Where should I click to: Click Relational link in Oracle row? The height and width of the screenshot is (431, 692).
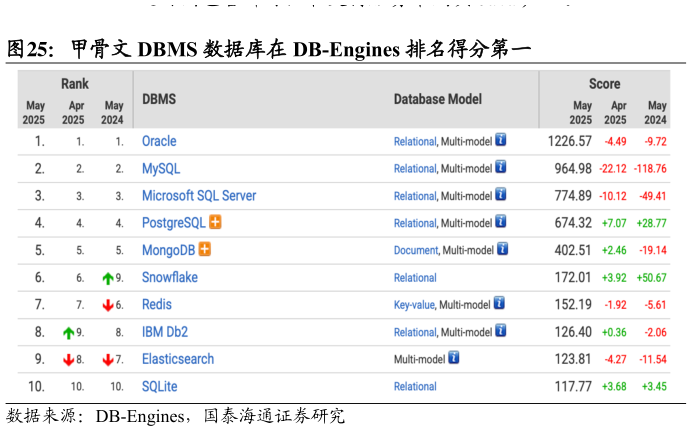click(415, 142)
